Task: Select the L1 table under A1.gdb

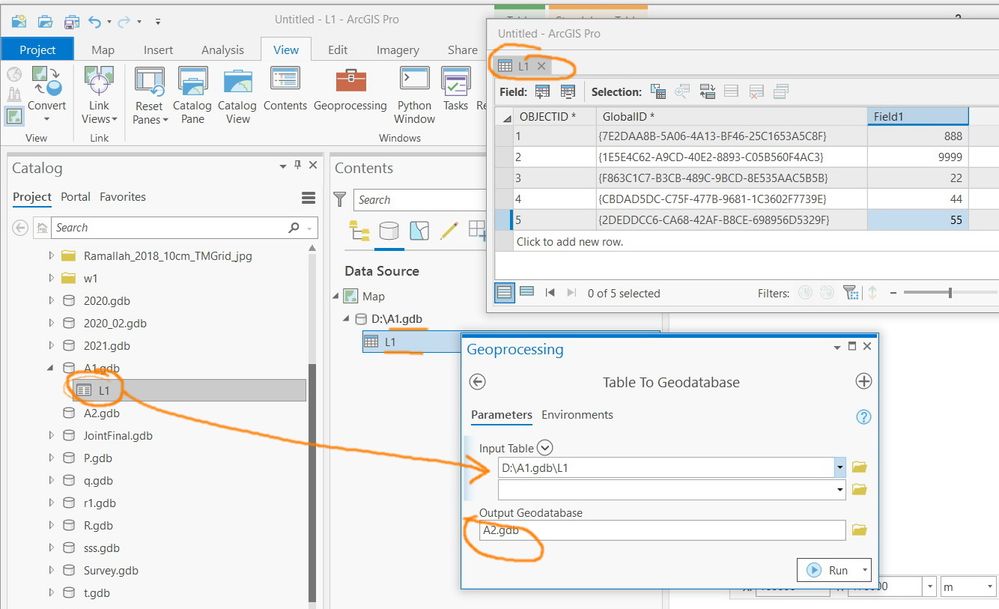Action: coord(189,390)
